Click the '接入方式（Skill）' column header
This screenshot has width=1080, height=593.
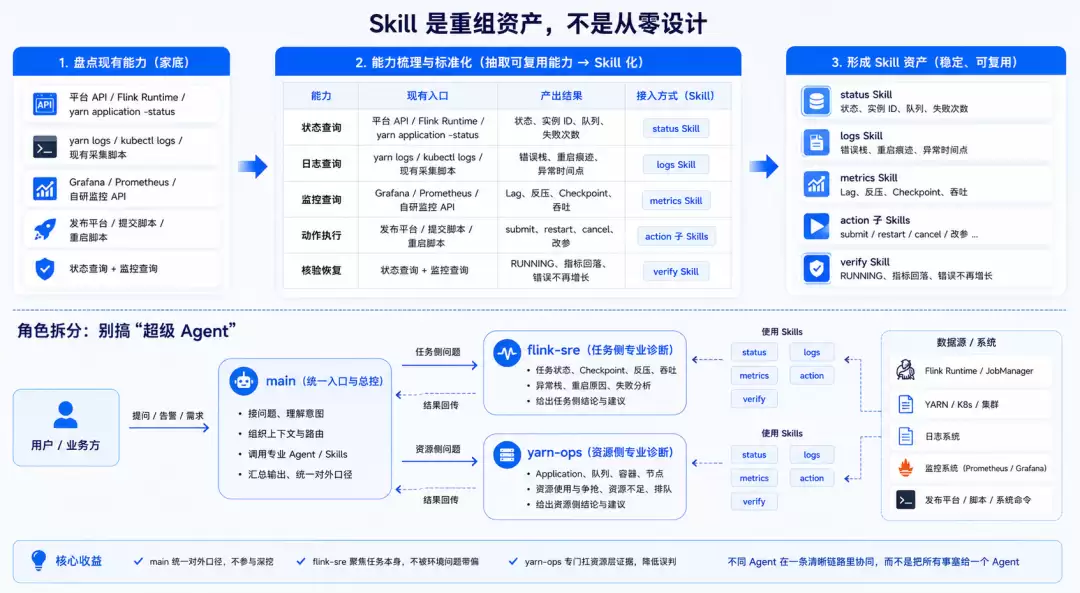pyautogui.click(x=676, y=96)
